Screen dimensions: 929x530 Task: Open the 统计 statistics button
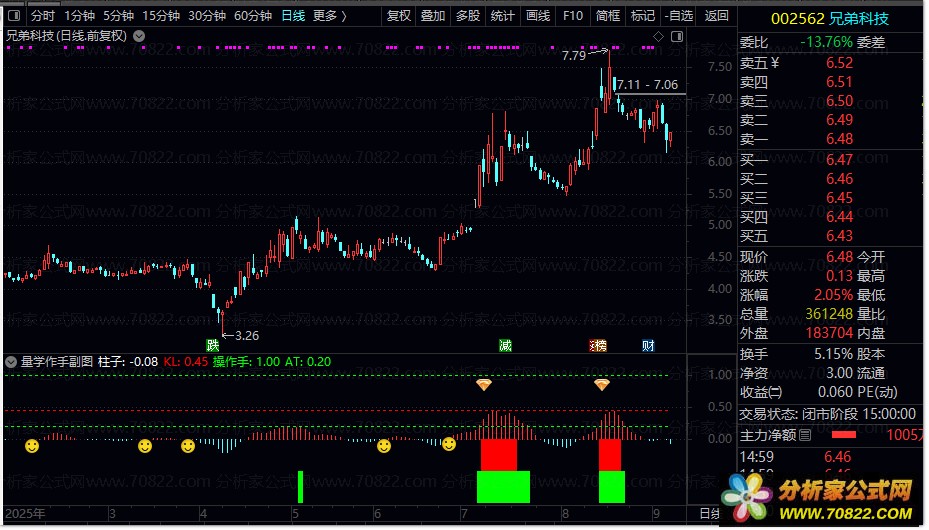point(503,16)
